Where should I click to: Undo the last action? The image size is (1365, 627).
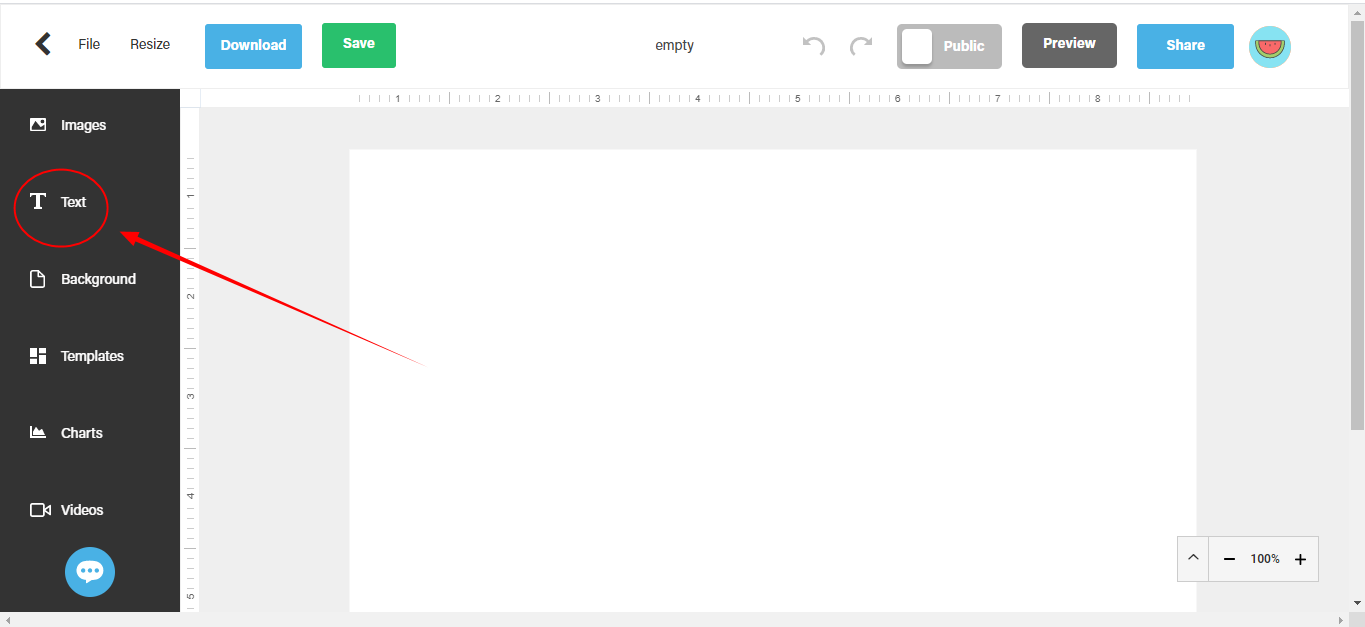(814, 46)
